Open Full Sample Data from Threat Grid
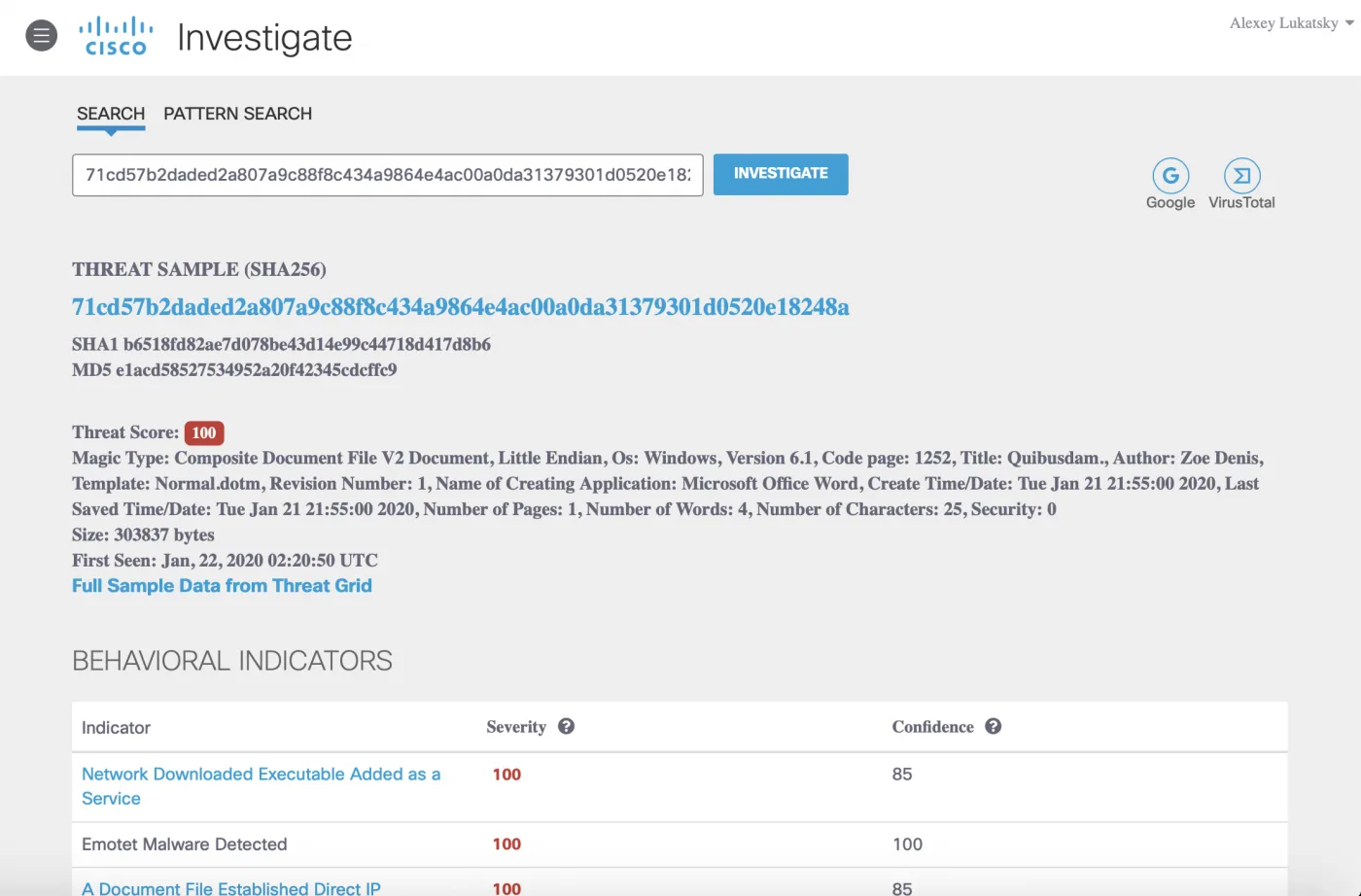 (222, 586)
